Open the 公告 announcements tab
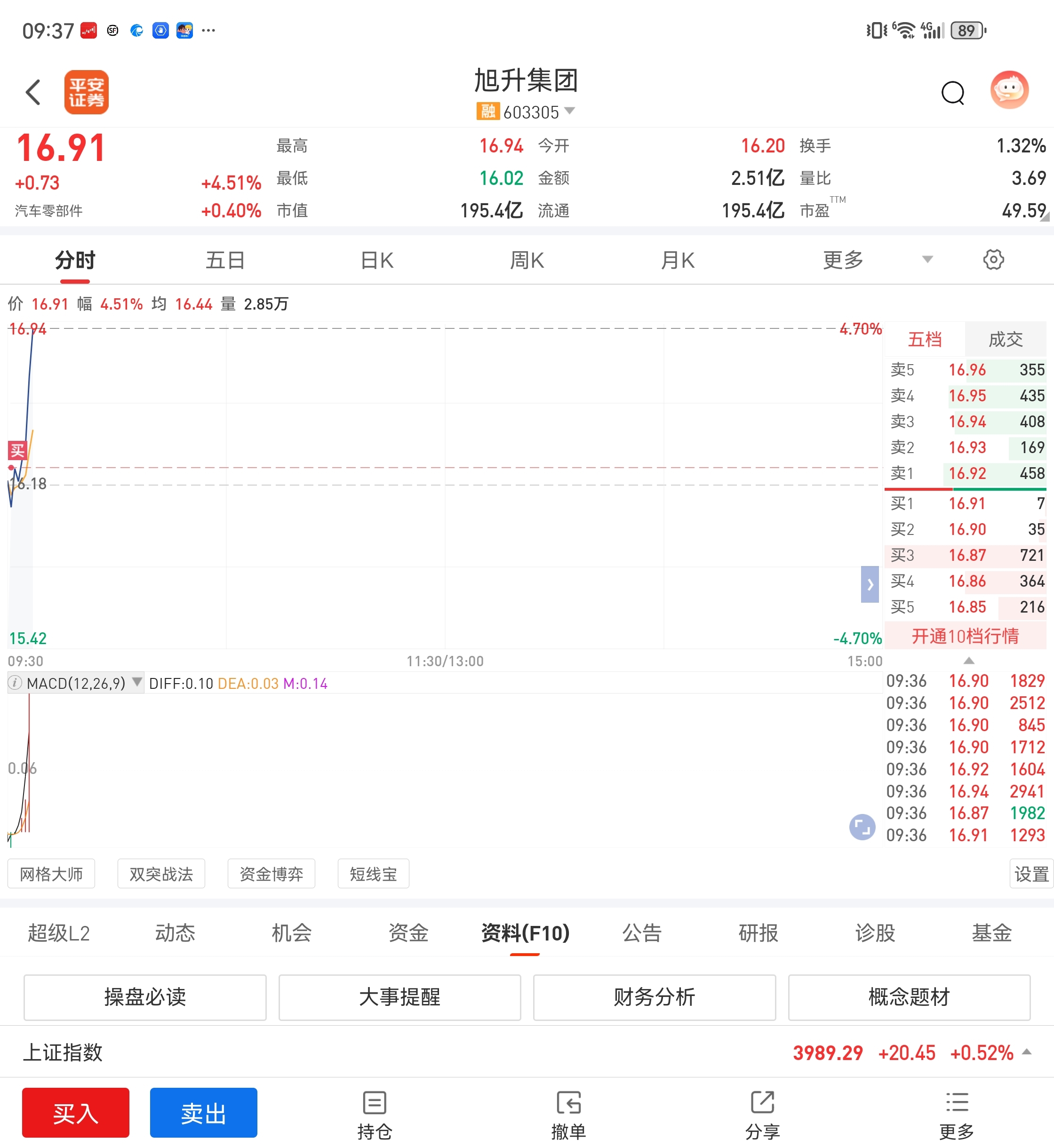Viewport: 1054px width, 1148px height. tap(642, 933)
